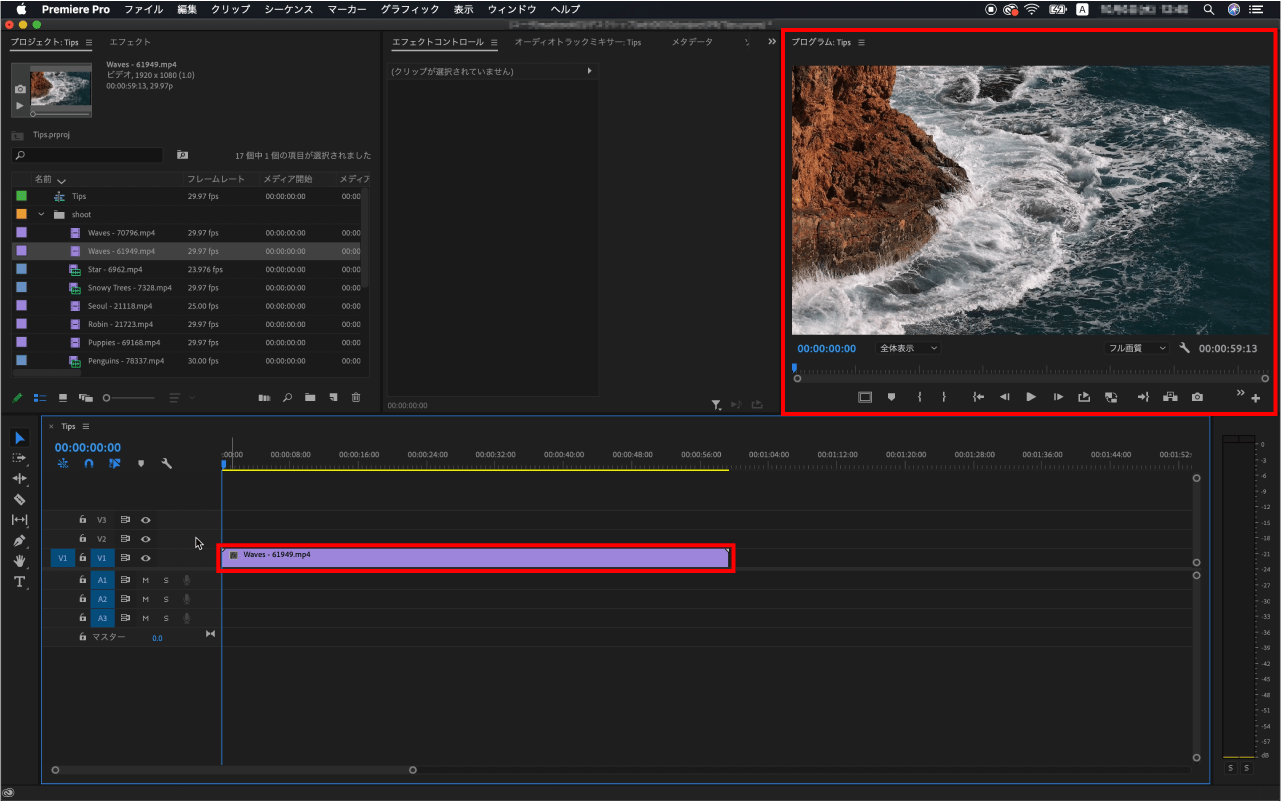The height and width of the screenshot is (801, 1281).
Task: Open zoom level dropdown 全体表示
Action: click(x=908, y=348)
